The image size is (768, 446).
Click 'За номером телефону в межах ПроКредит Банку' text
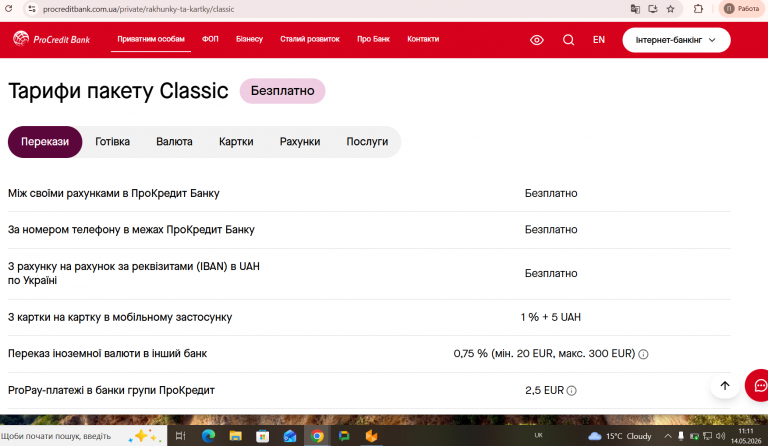[131, 230]
